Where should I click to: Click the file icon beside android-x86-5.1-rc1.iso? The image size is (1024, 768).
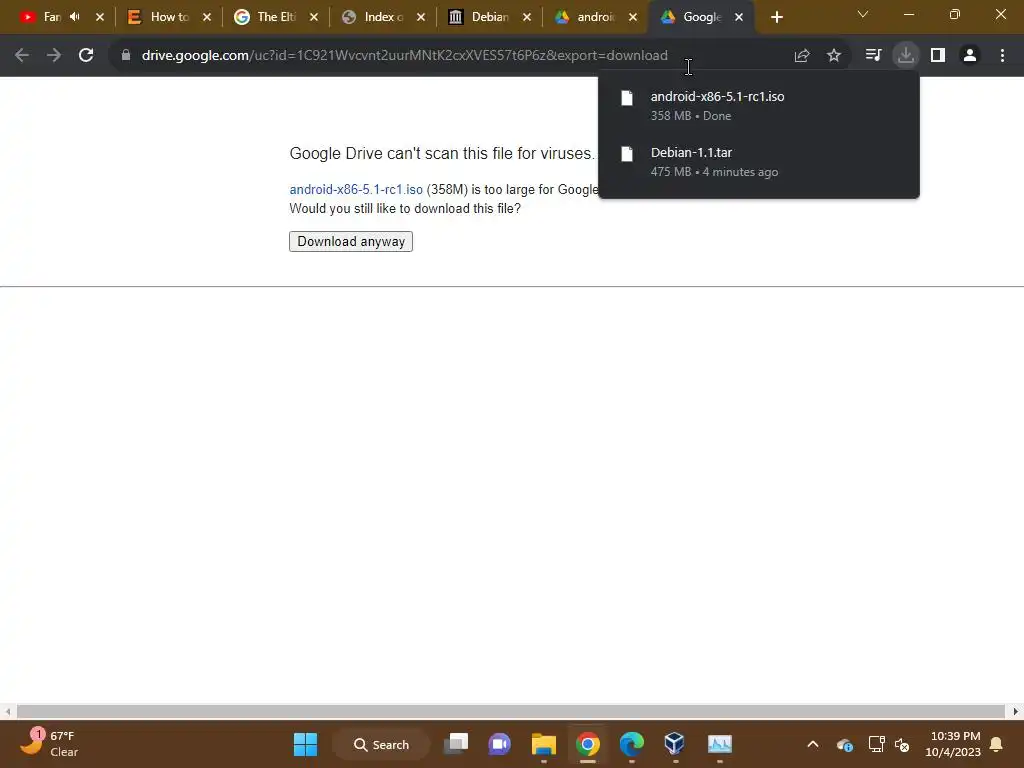[x=627, y=98]
